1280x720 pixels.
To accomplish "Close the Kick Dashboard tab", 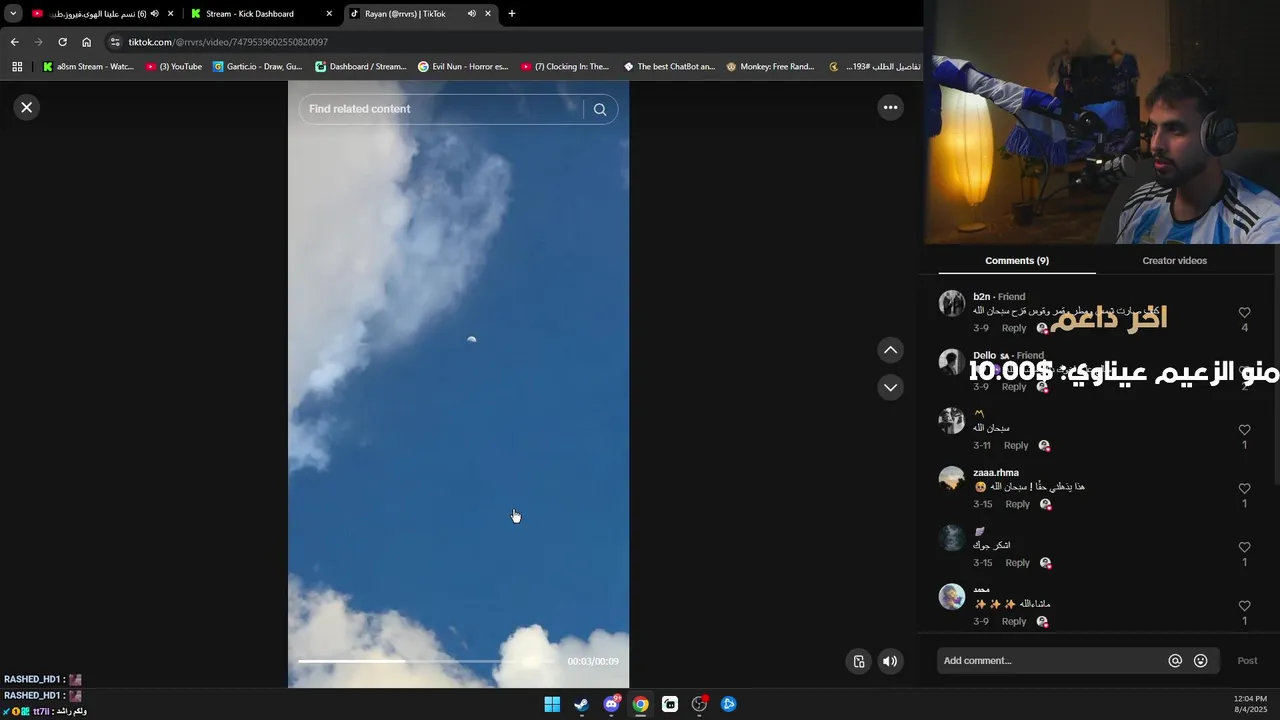I will [x=329, y=14].
